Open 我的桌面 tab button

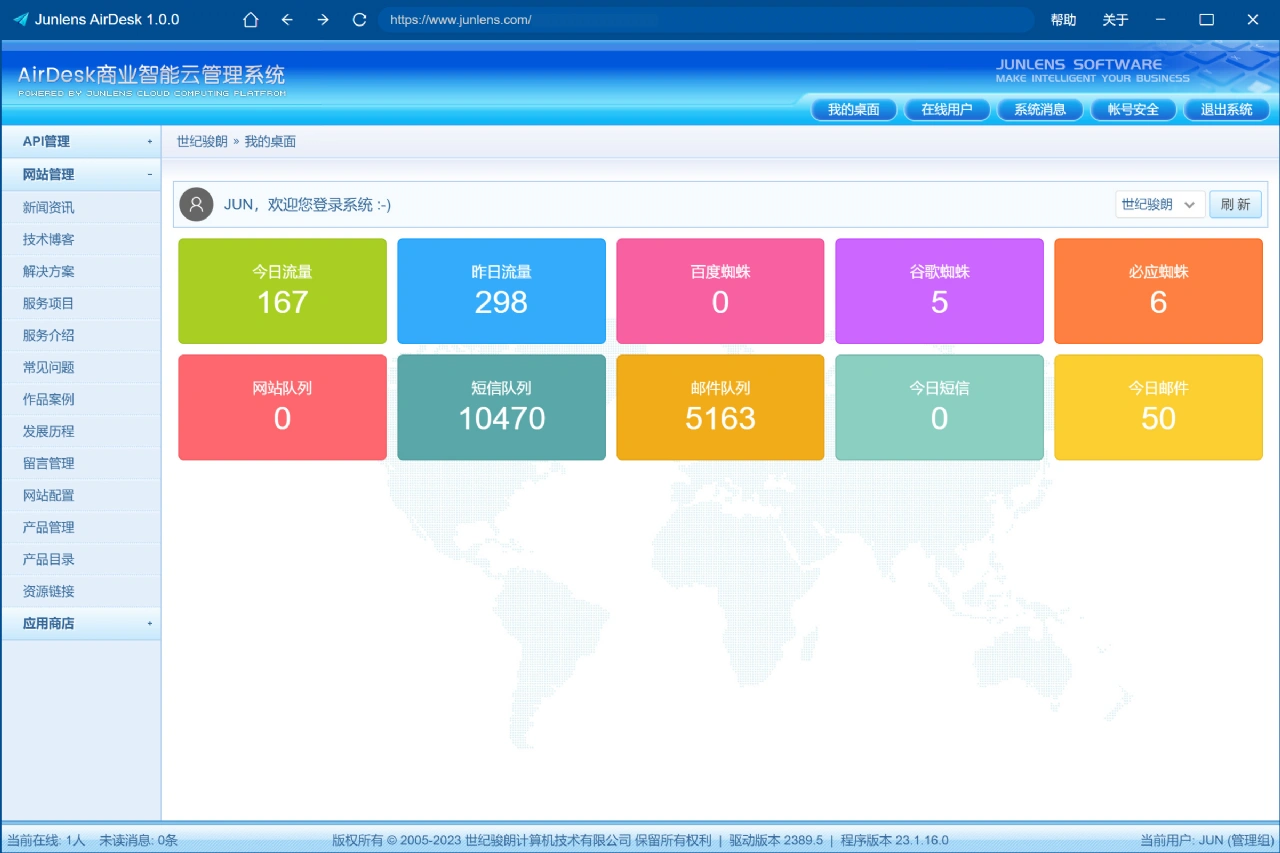pyautogui.click(x=854, y=110)
